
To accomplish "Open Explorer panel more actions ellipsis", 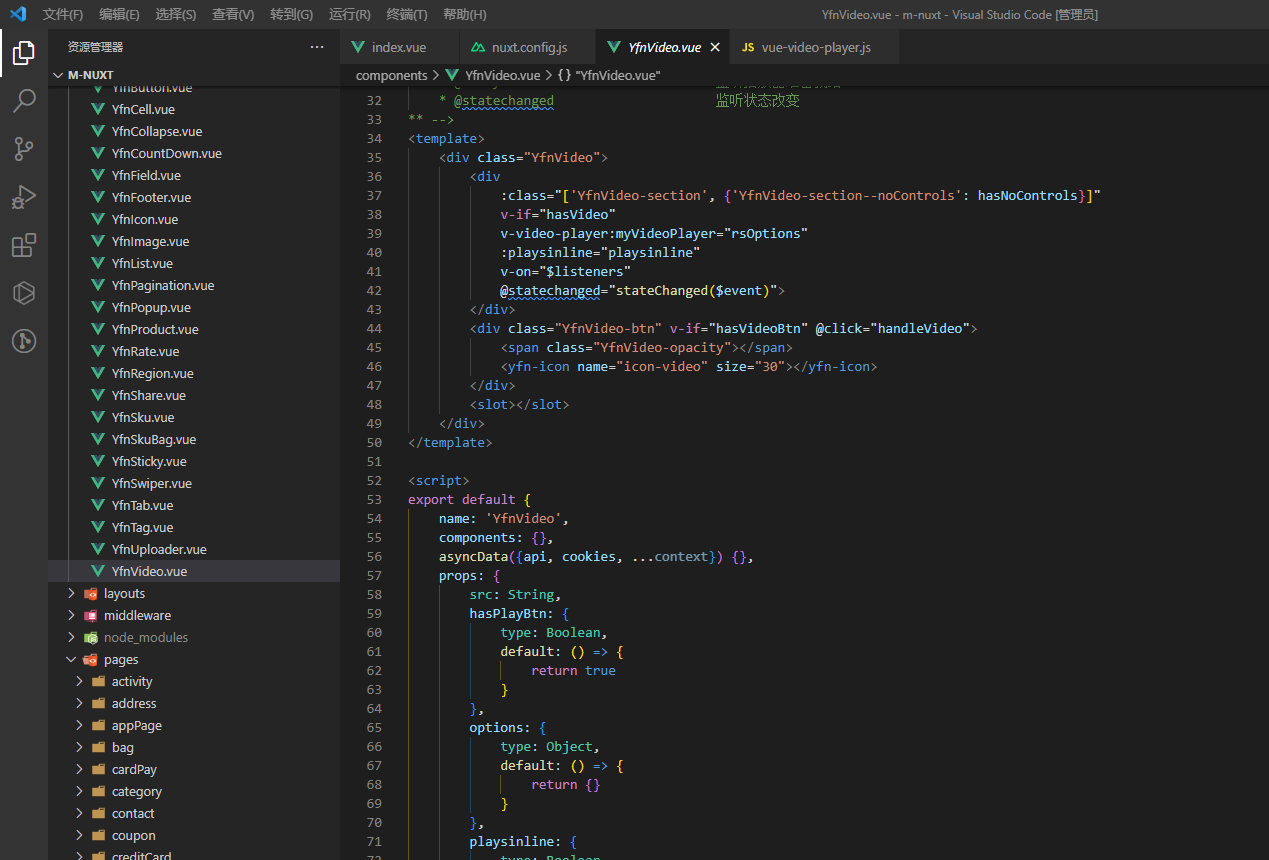I will (x=317, y=47).
